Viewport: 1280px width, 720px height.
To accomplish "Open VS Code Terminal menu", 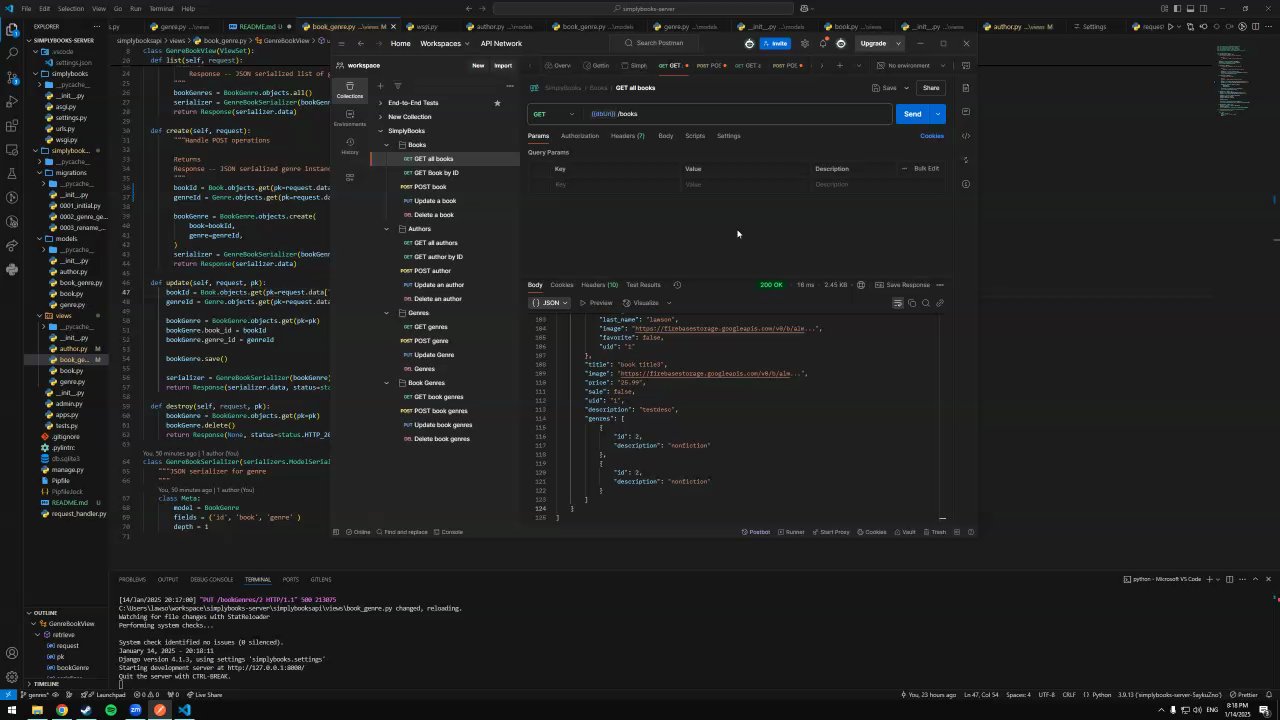I will click(161, 8).
